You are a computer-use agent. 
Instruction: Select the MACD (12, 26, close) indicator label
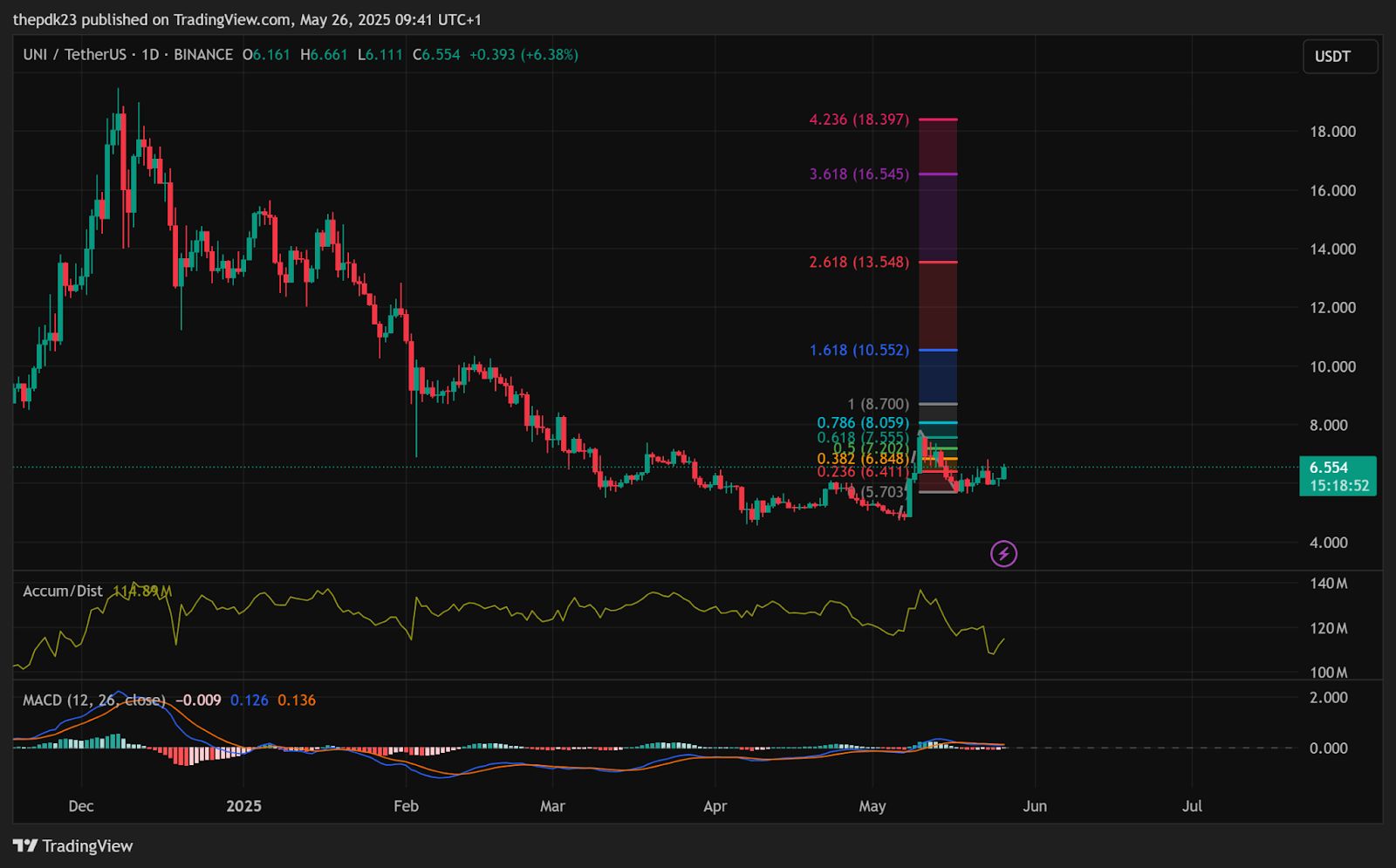coord(93,701)
